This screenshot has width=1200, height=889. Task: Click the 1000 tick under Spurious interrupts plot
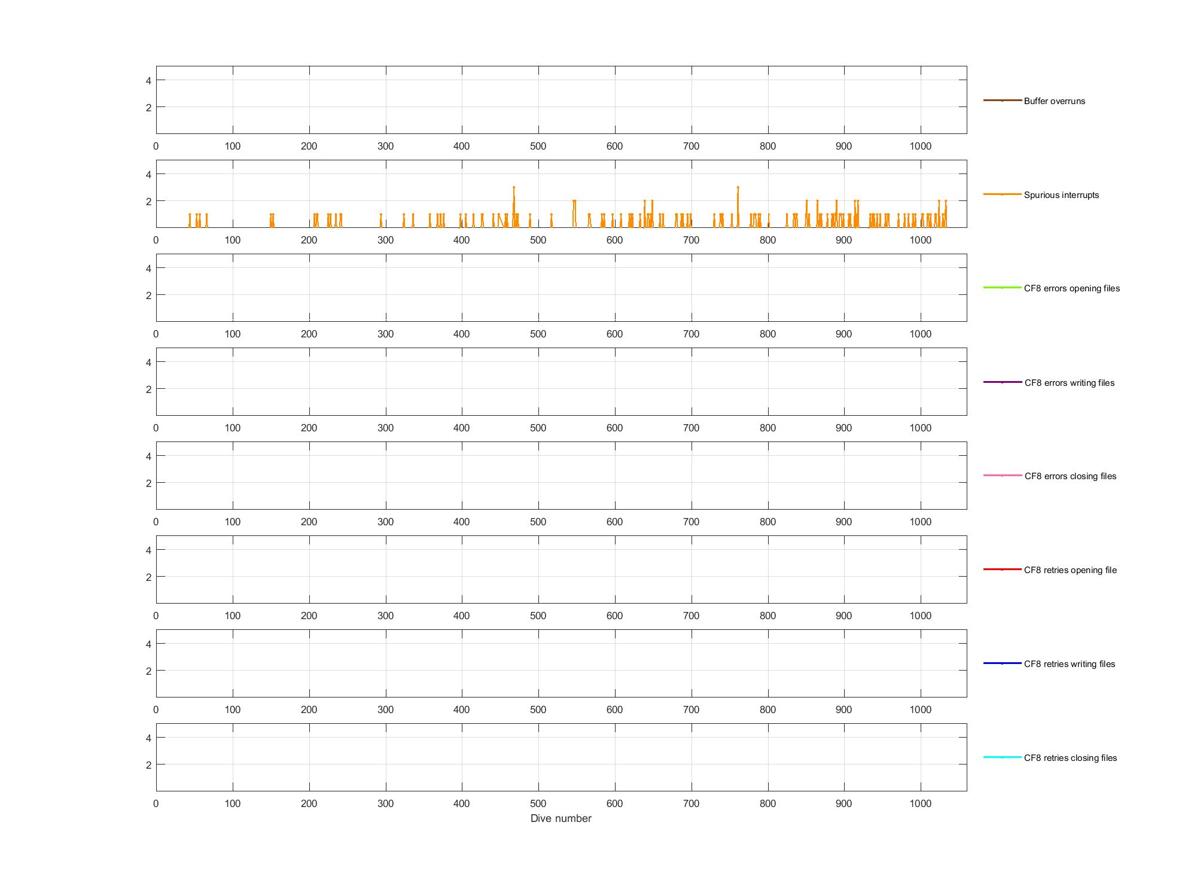point(920,240)
